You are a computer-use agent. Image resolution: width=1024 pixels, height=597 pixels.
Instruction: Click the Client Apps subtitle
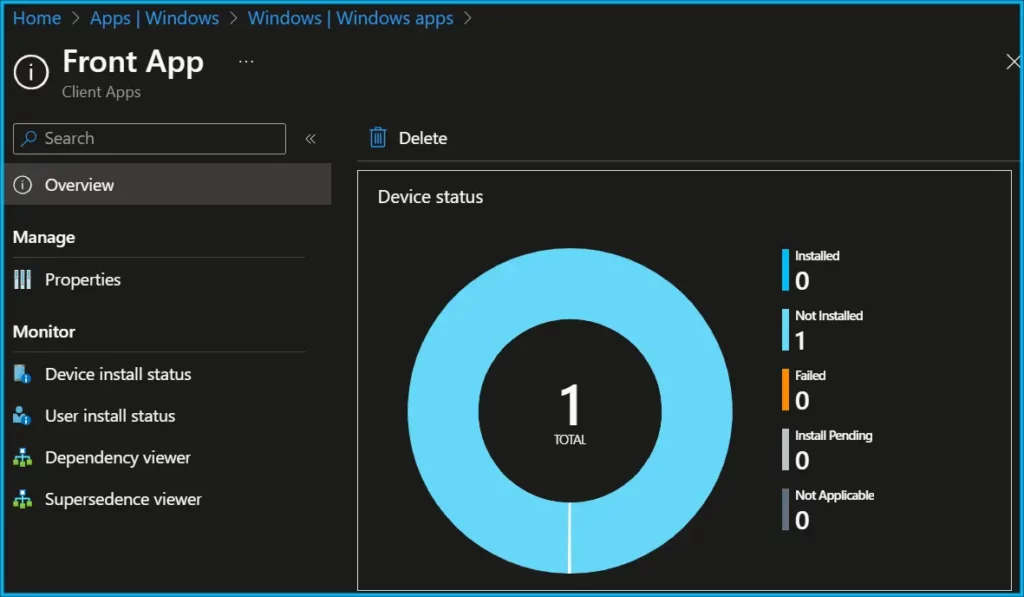coord(101,92)
